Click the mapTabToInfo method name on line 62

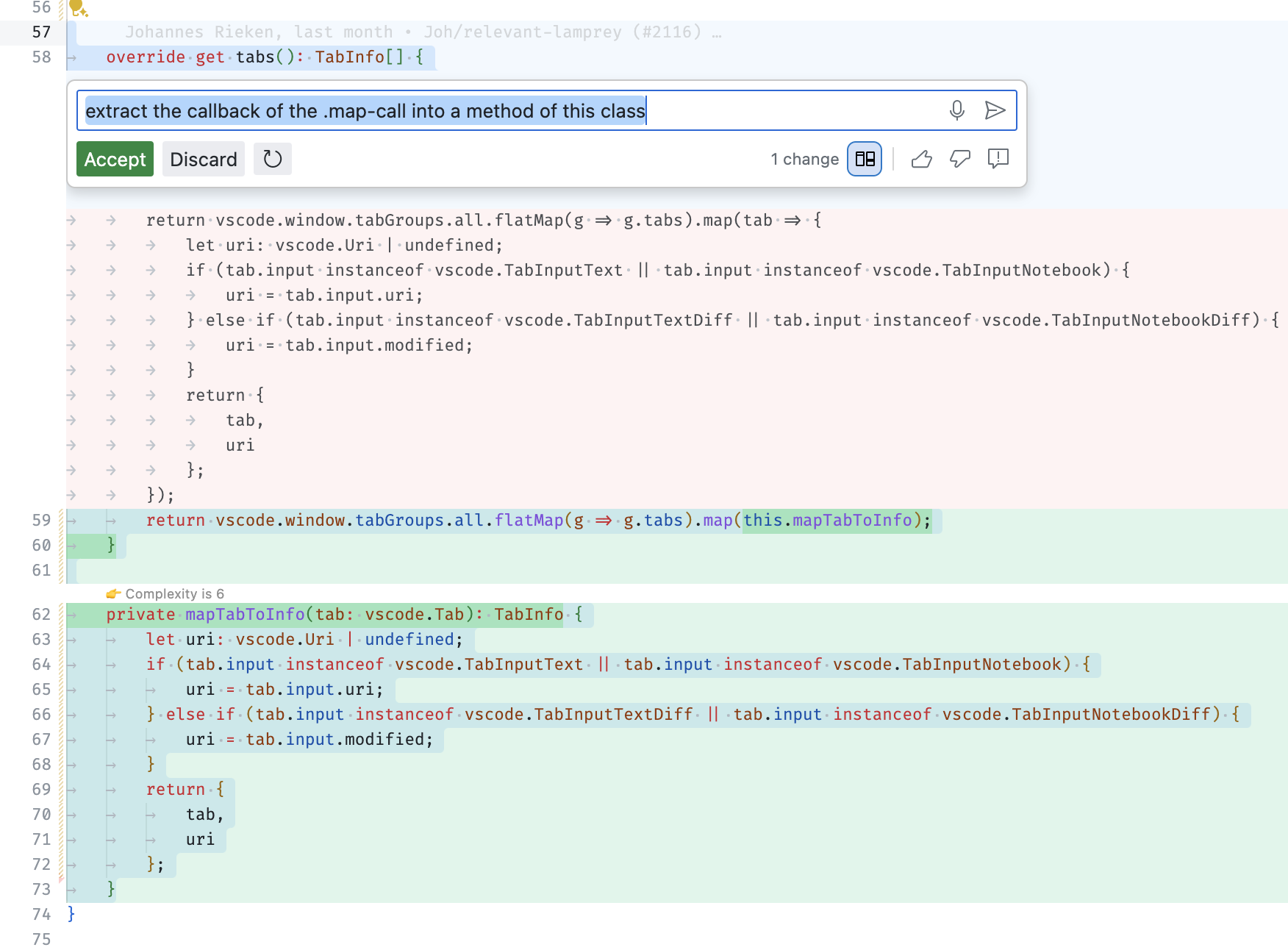coord(246,615)
